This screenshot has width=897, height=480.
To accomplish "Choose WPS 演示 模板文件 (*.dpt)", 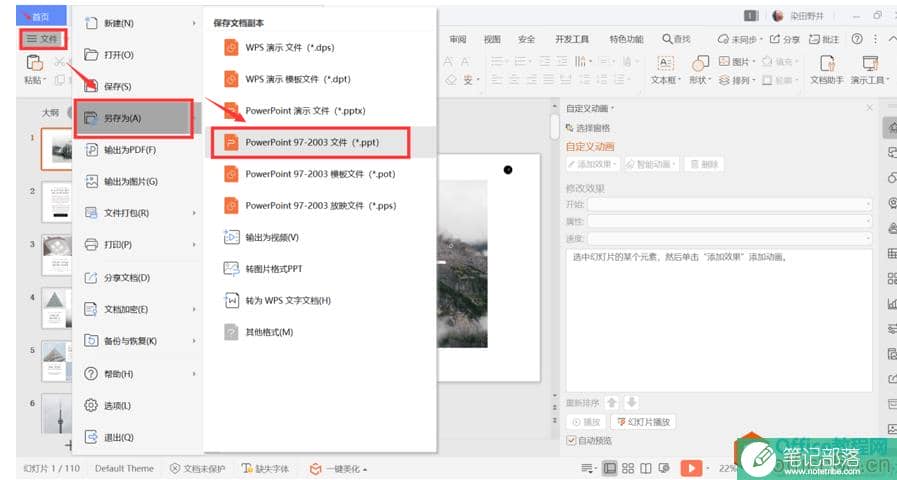I will click(x=320, y=79).
